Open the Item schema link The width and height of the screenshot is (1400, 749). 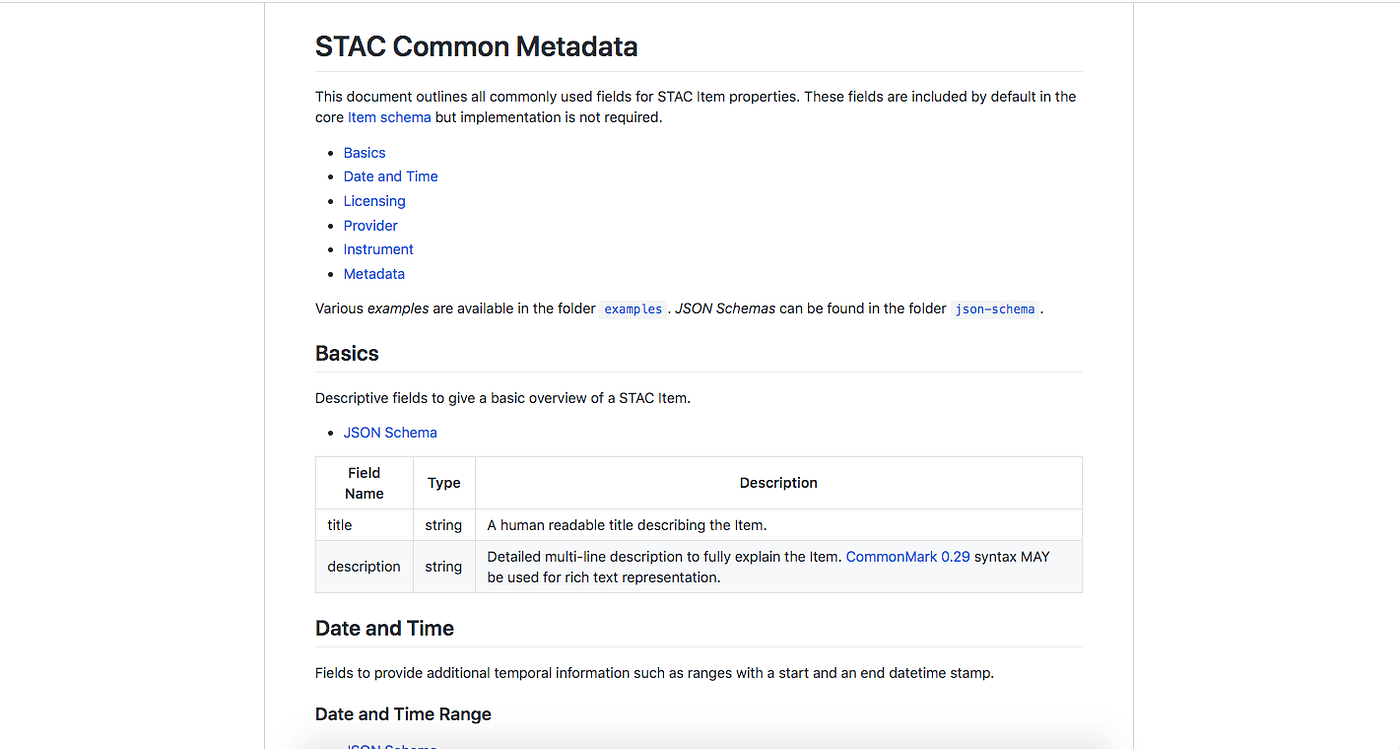point(389,117)
